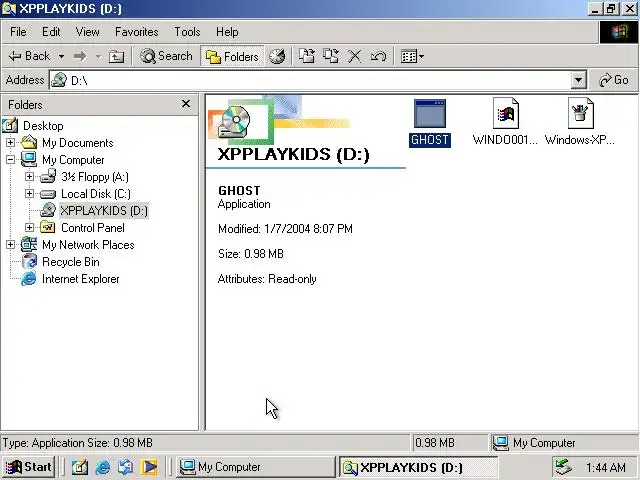This screenshot has height=480, width=640.
Task: Open the File menu
Action: pos(18,32)
